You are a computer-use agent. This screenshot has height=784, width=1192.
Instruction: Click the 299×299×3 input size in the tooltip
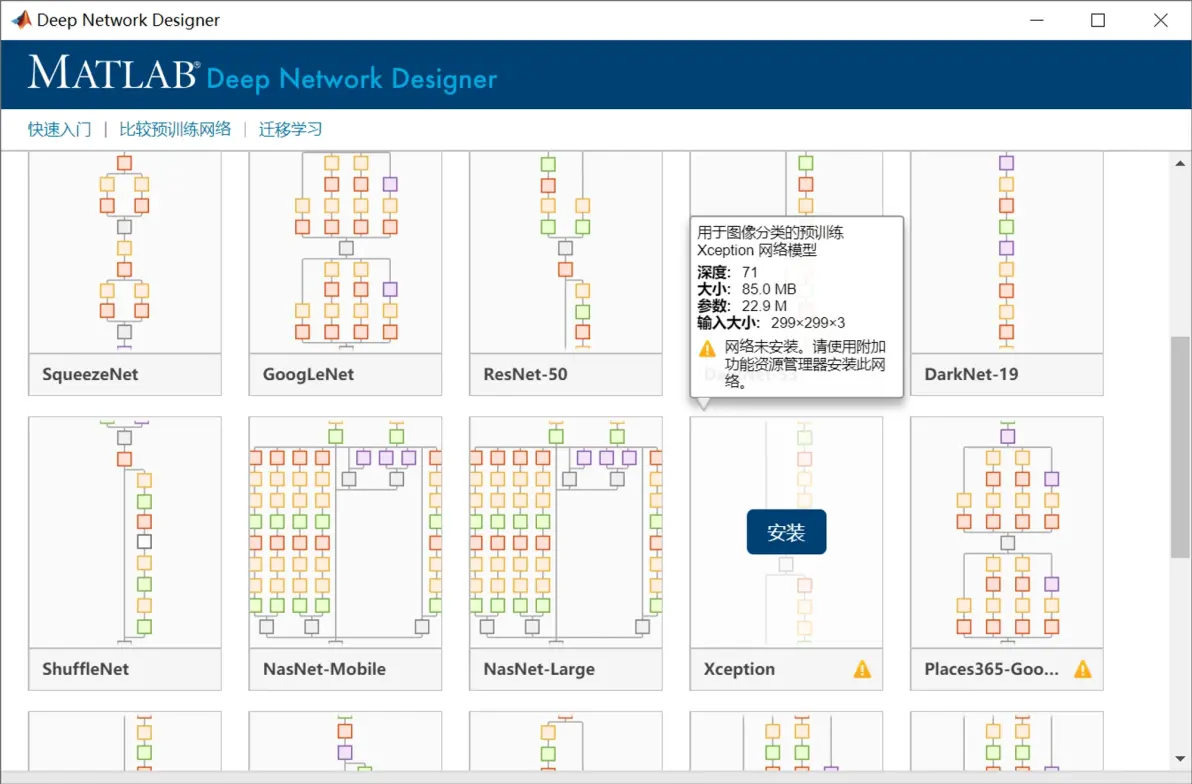[x=807, y=322]
